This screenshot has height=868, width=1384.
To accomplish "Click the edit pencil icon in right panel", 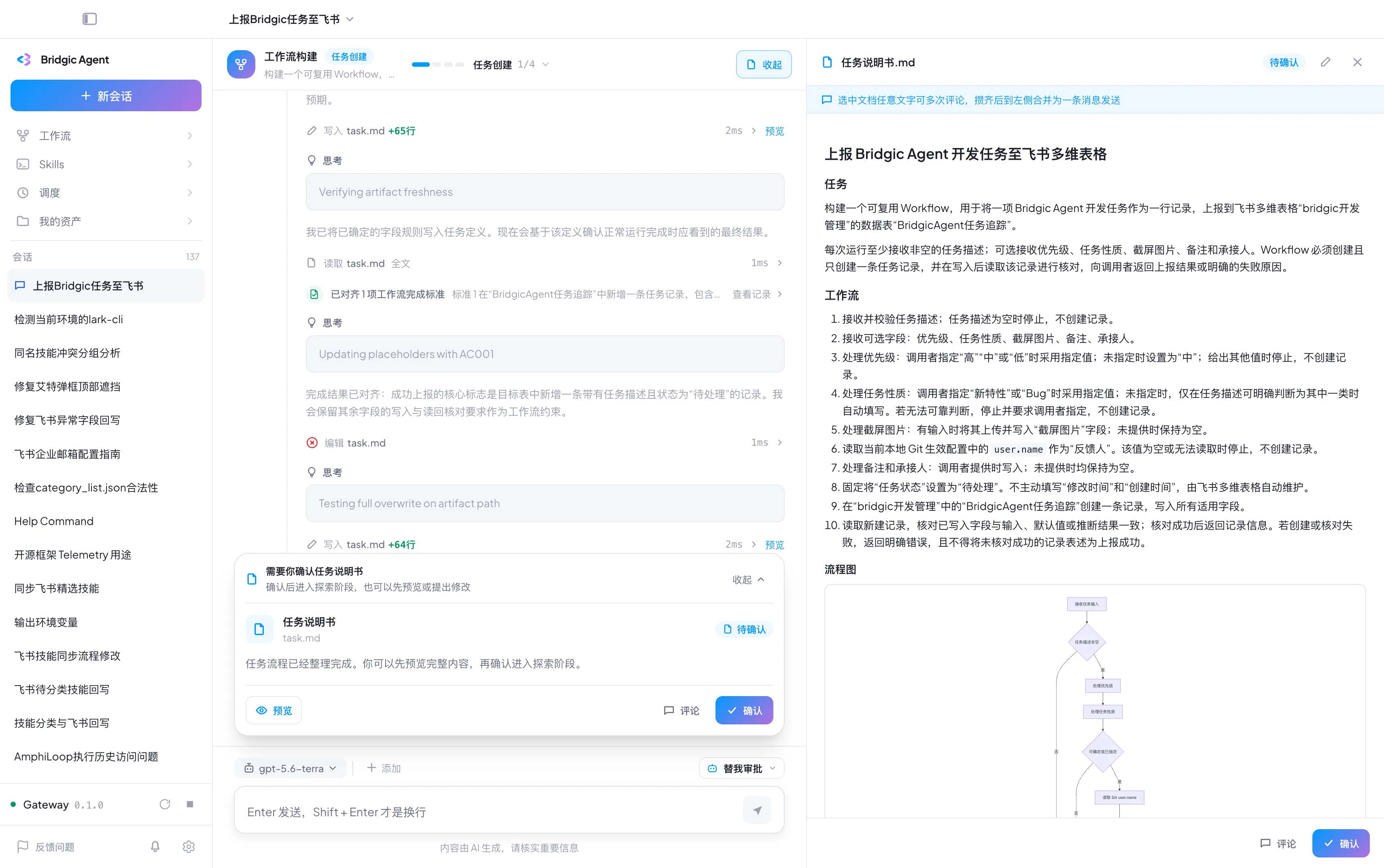I will coord(1325,62).
